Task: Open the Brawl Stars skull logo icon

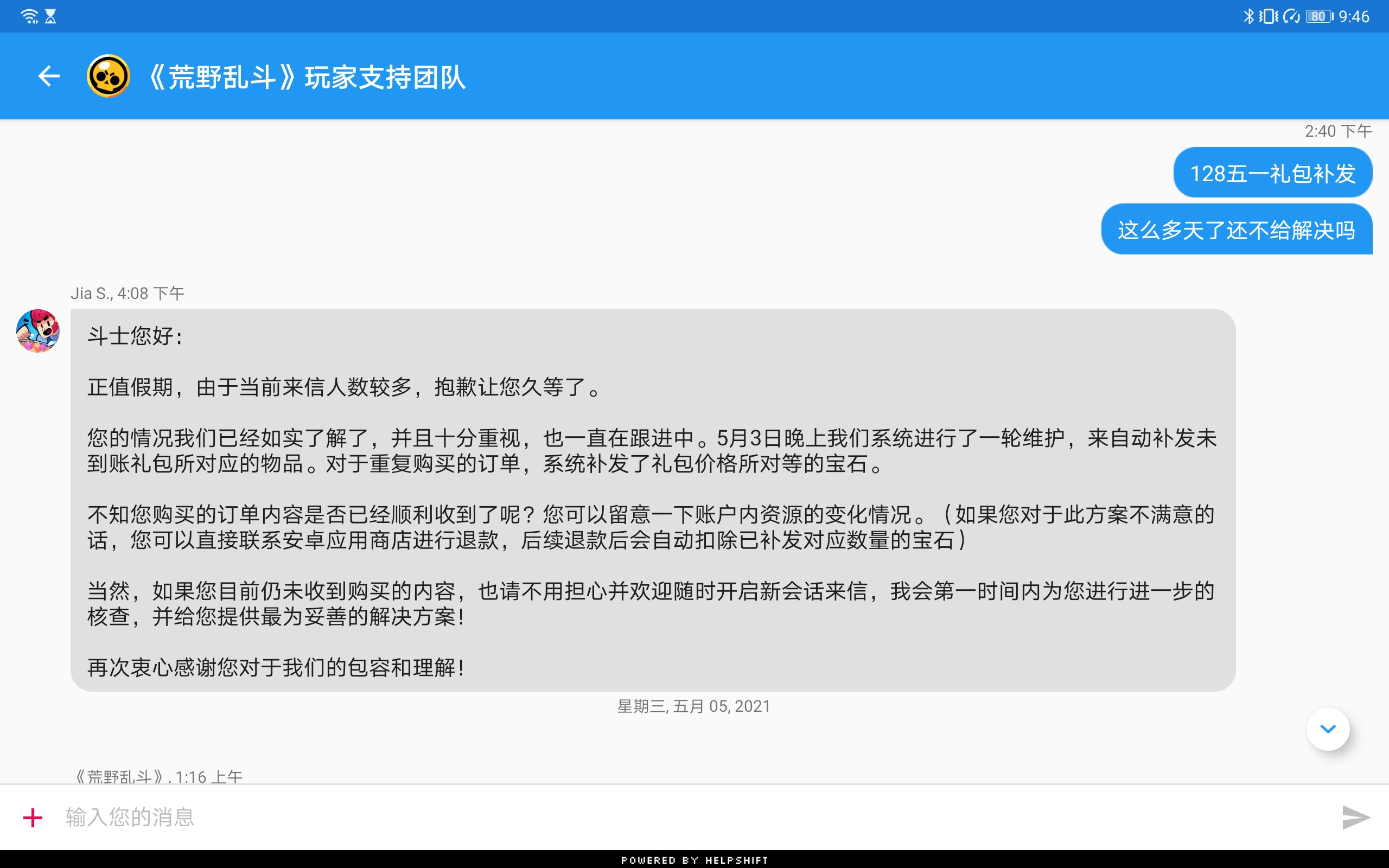Action: tap(108, 76)
